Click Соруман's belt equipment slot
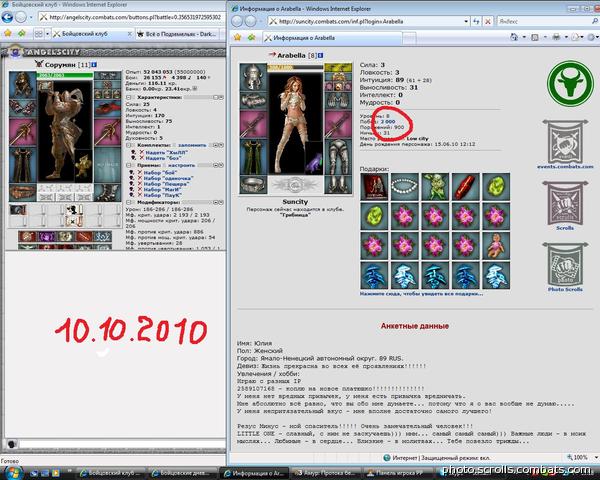This screenshot has height=480, width=600. pos(23,192)
